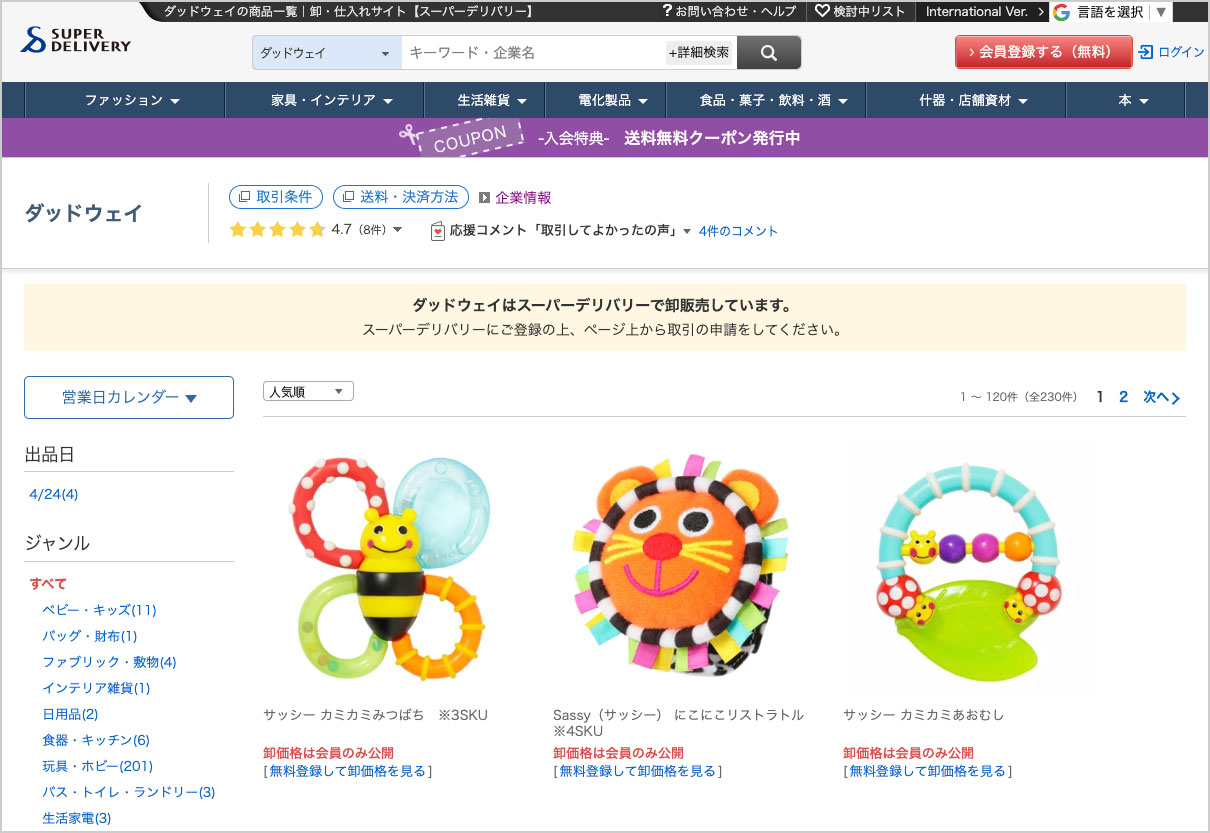The image size is (1210, 833).
Task: Expand the 4.7 rating details arrow
Action: [398, 230]
